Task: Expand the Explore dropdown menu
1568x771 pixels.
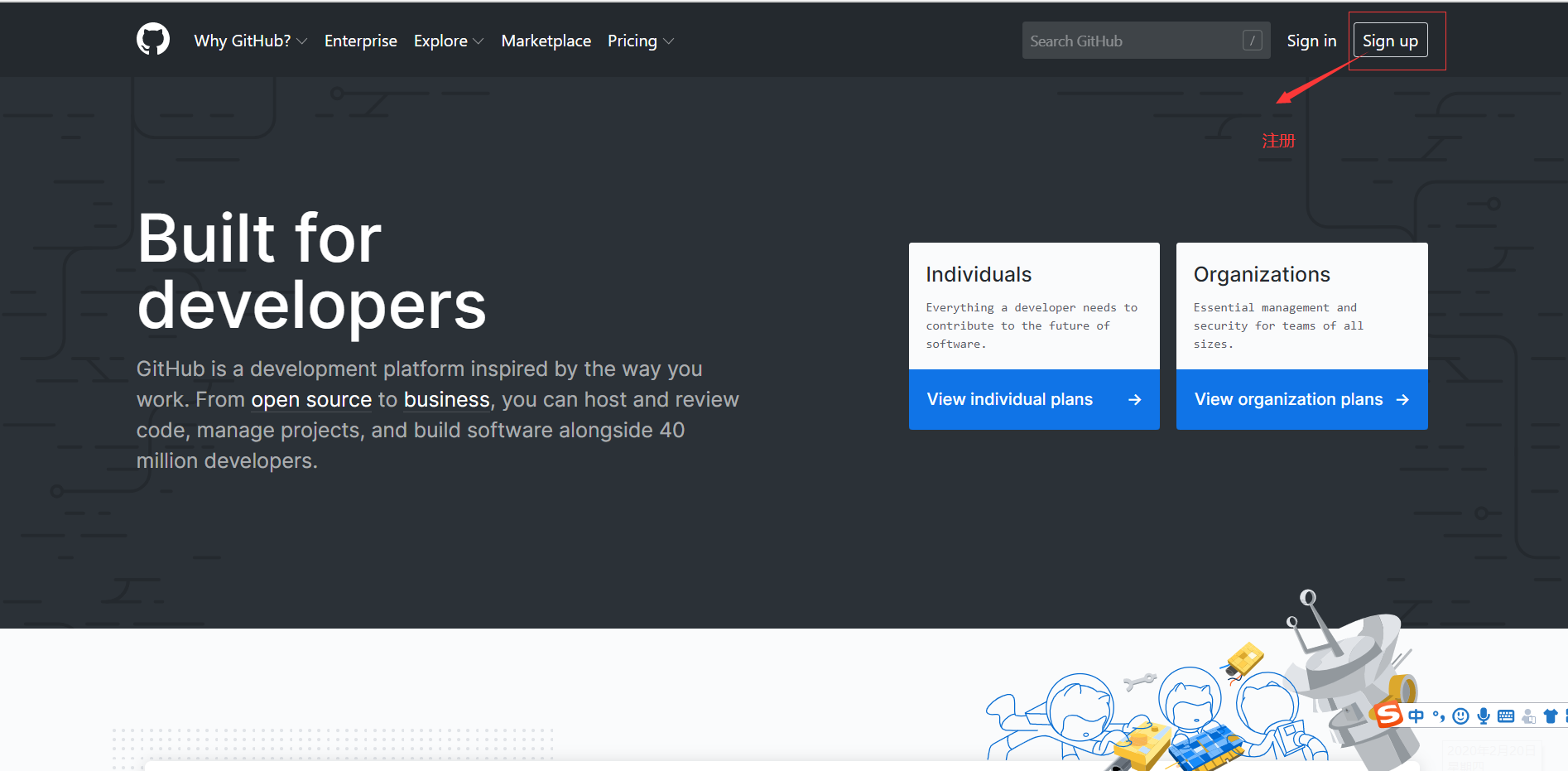Action: (x=448, y=41)
